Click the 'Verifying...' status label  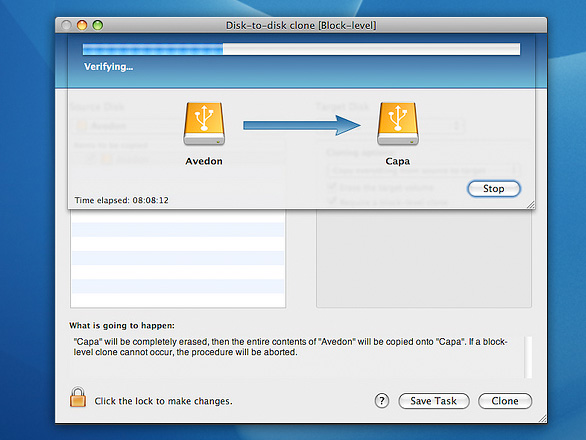click(108, 67)
